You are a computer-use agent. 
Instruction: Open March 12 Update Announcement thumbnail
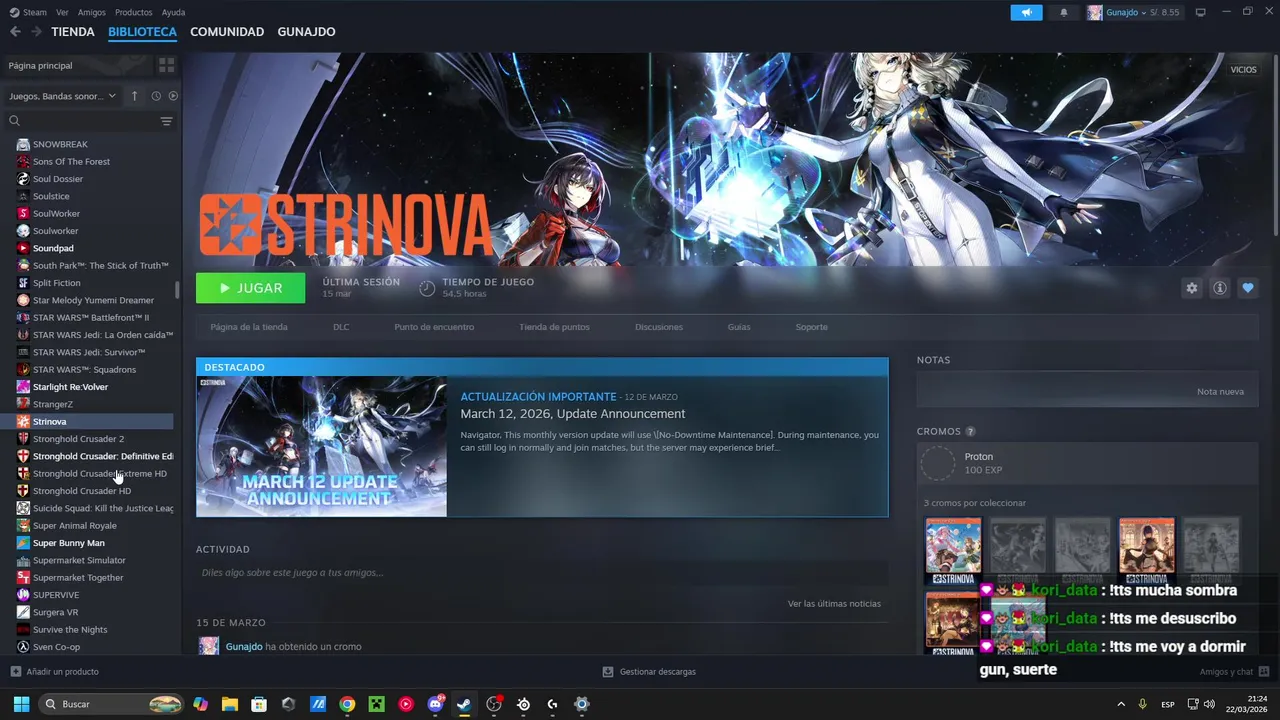322,446
